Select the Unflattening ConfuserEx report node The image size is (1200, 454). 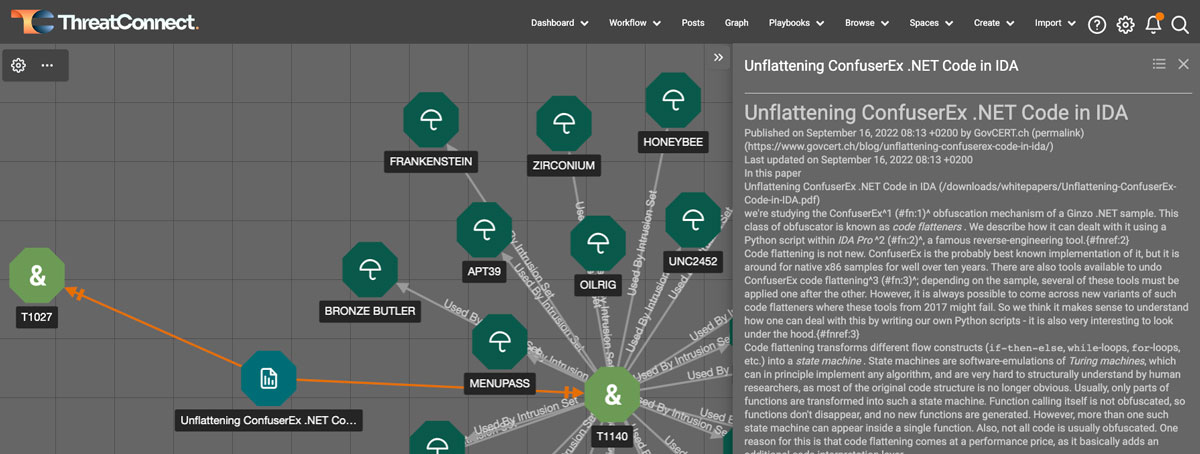(269, 379)
